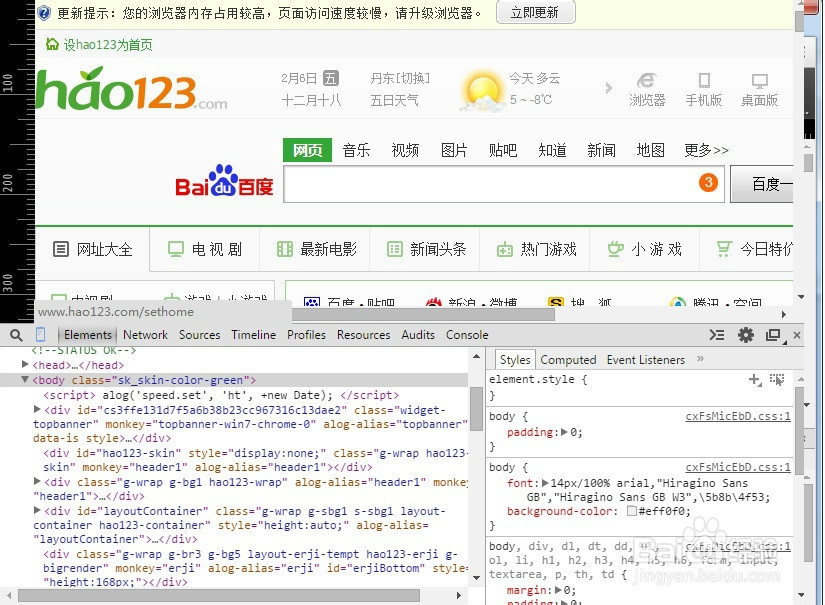Open the 热门游戏 category

point(537,249)
